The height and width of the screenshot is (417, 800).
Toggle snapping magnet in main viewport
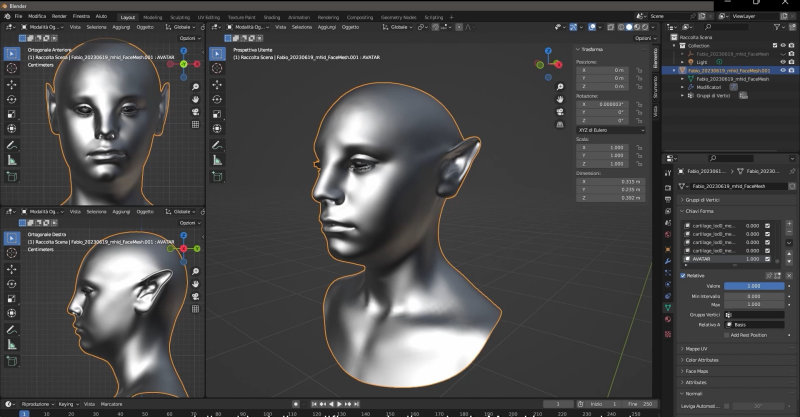(435, 27)
